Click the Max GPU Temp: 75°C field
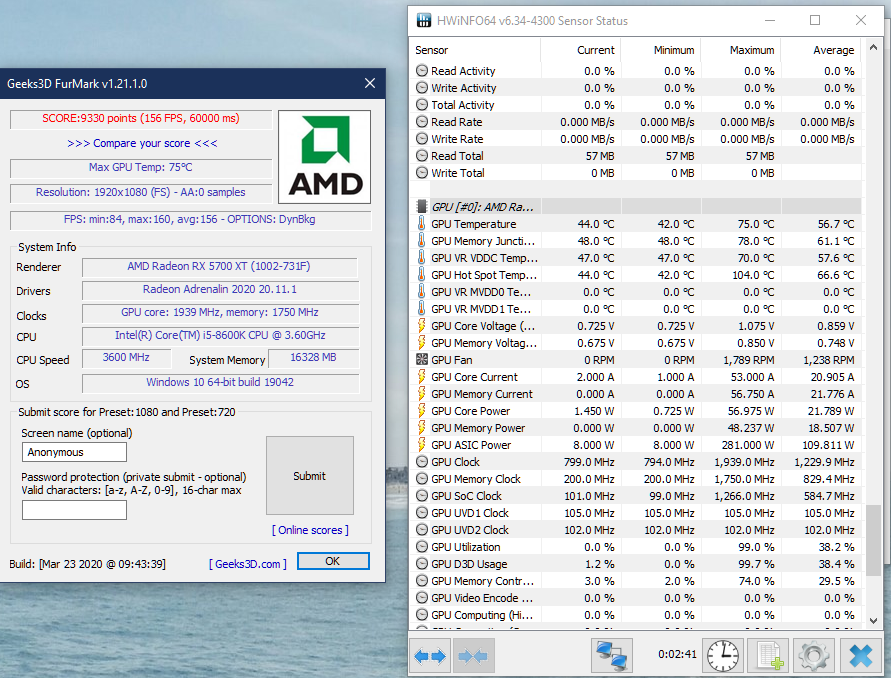Viewport: 891px width, 678px height. [x=141, y=167]
